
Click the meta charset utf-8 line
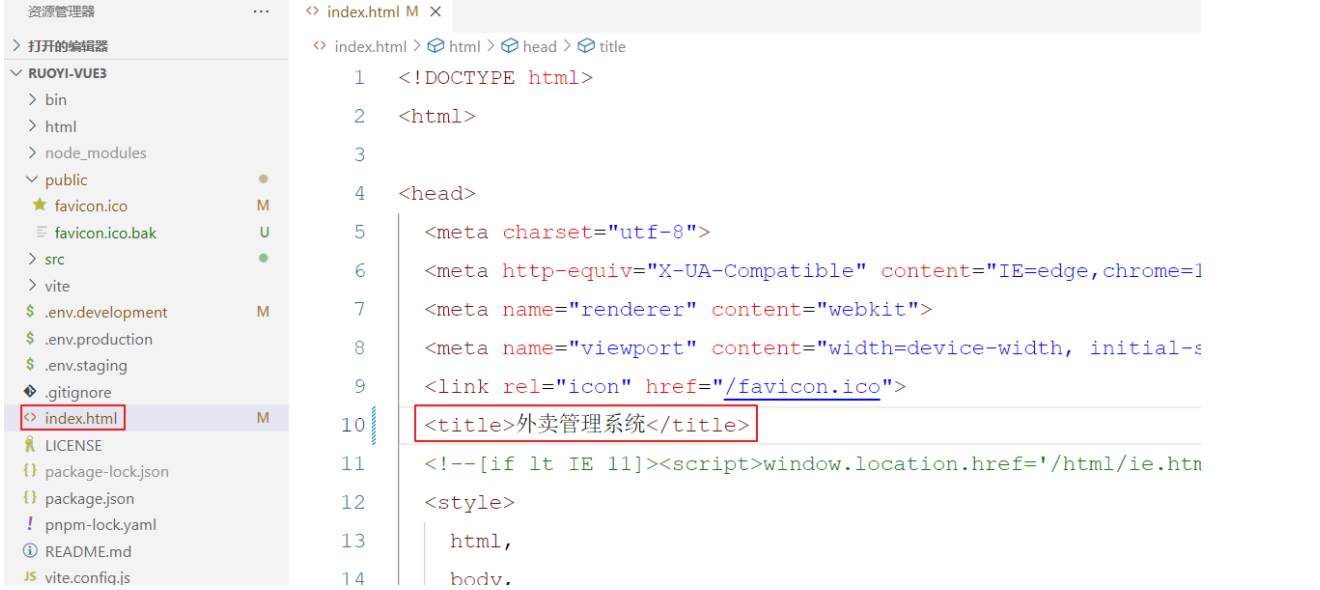pos(567,232)
